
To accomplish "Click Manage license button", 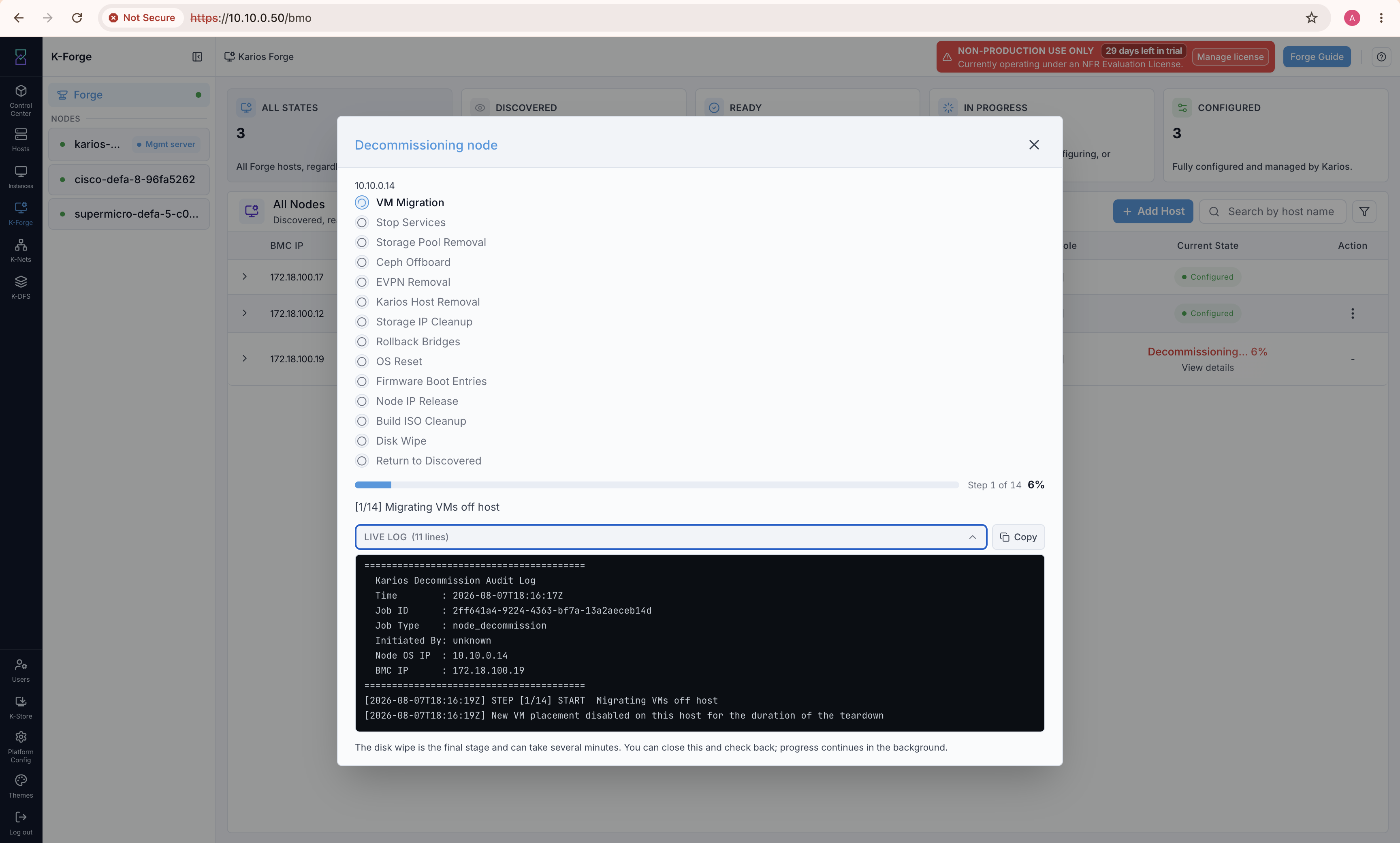I will click(x=1230, y=57).
